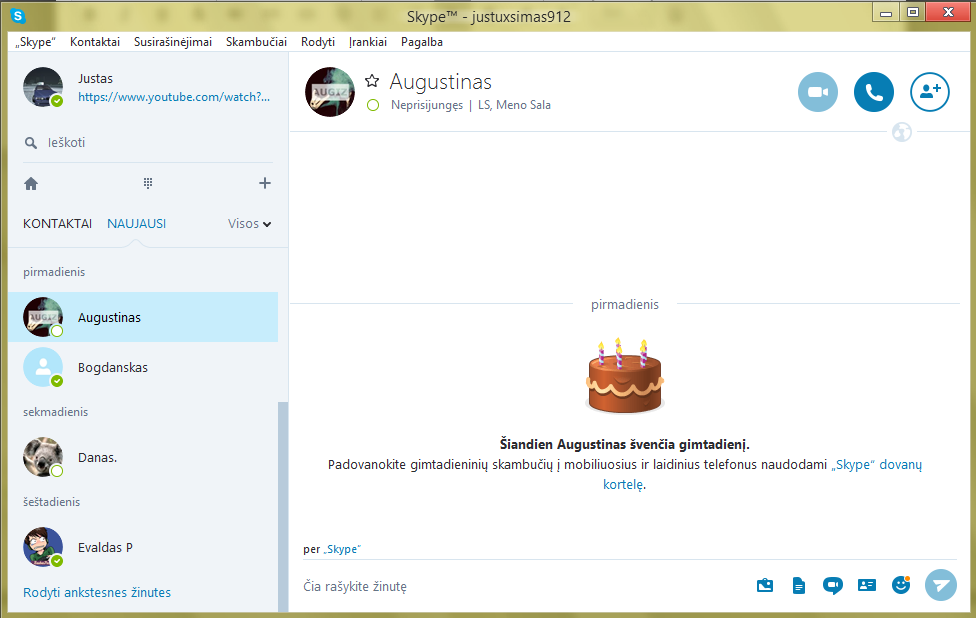This screenshot has height=618, width=976.
Task: Click the LS, Meno Sala location text
Action: (514, 105)
